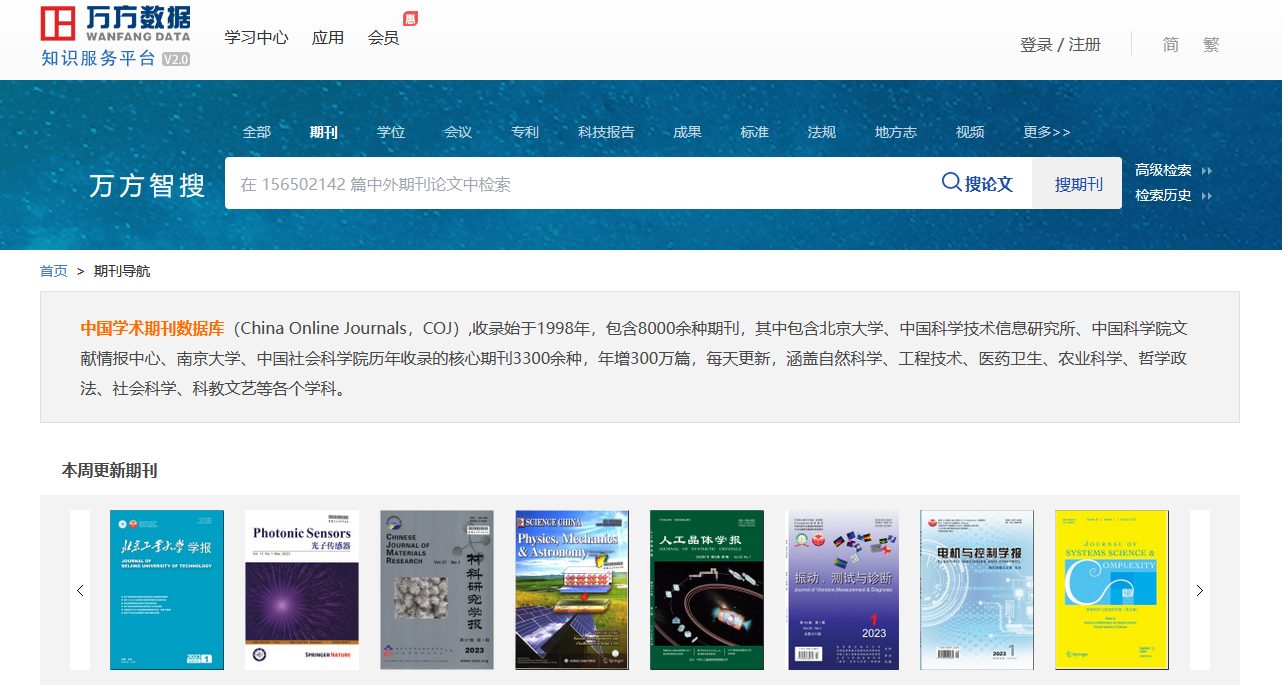The image size is (1282, 695).
Task: Open Science China Physics journal cover
Action: [572, 590]
